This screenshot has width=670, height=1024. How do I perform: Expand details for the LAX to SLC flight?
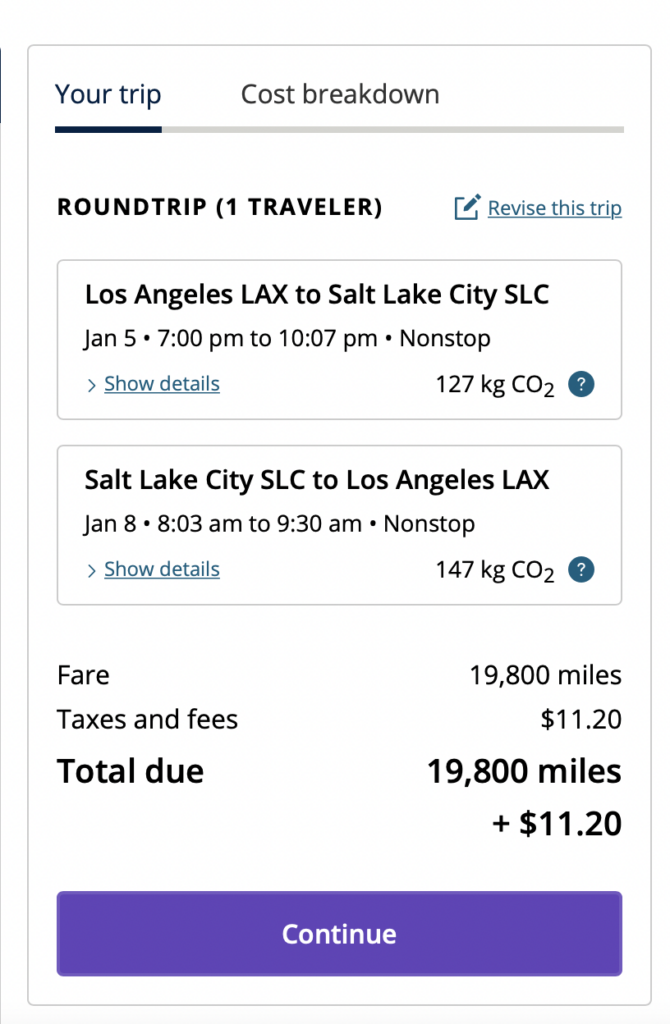[x=161, y=384]
